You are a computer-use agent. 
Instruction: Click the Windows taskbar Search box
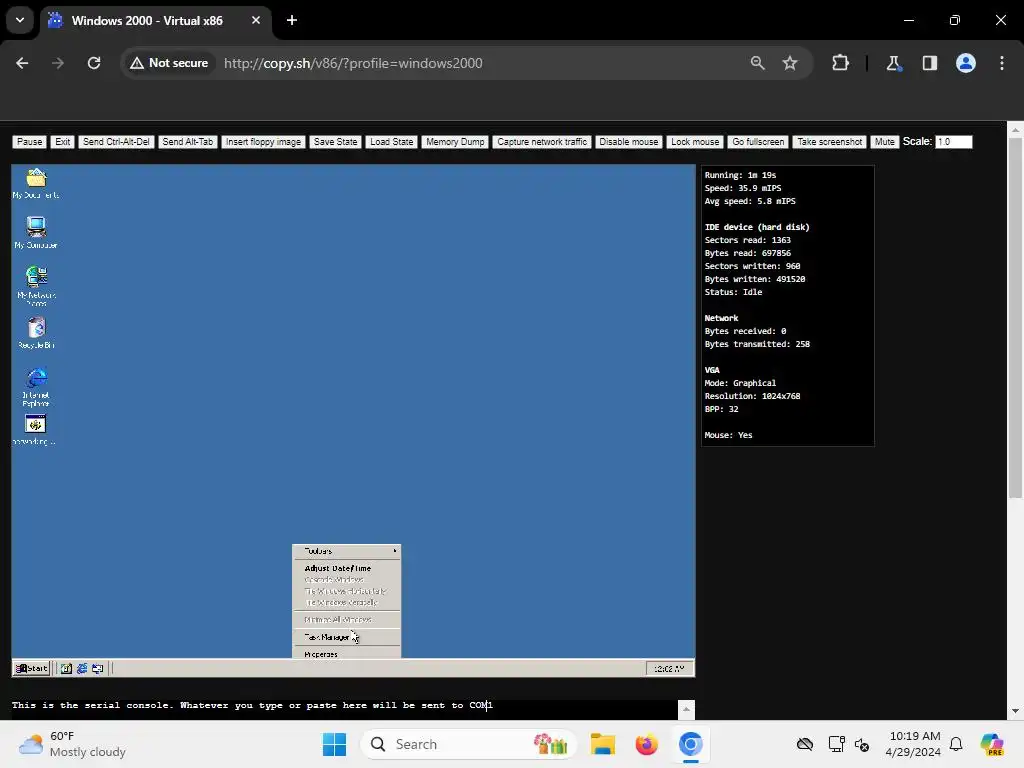click(468, 744)
